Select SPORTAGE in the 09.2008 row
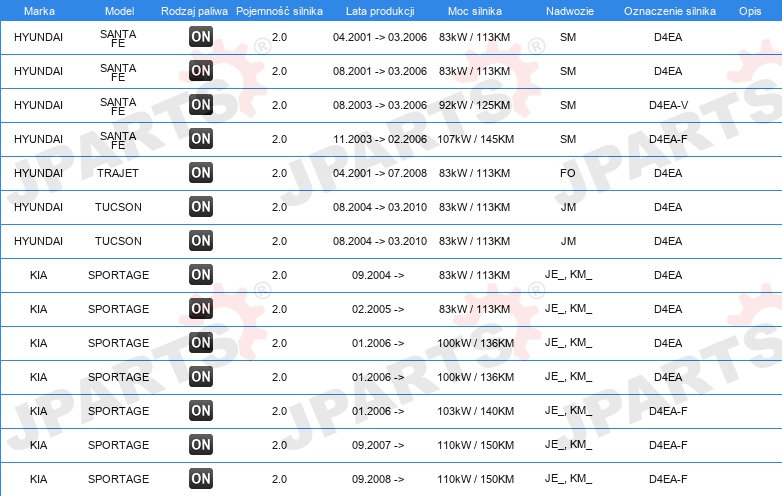The height and width of the screenshot is (496, 782). [x=118, y=479]
